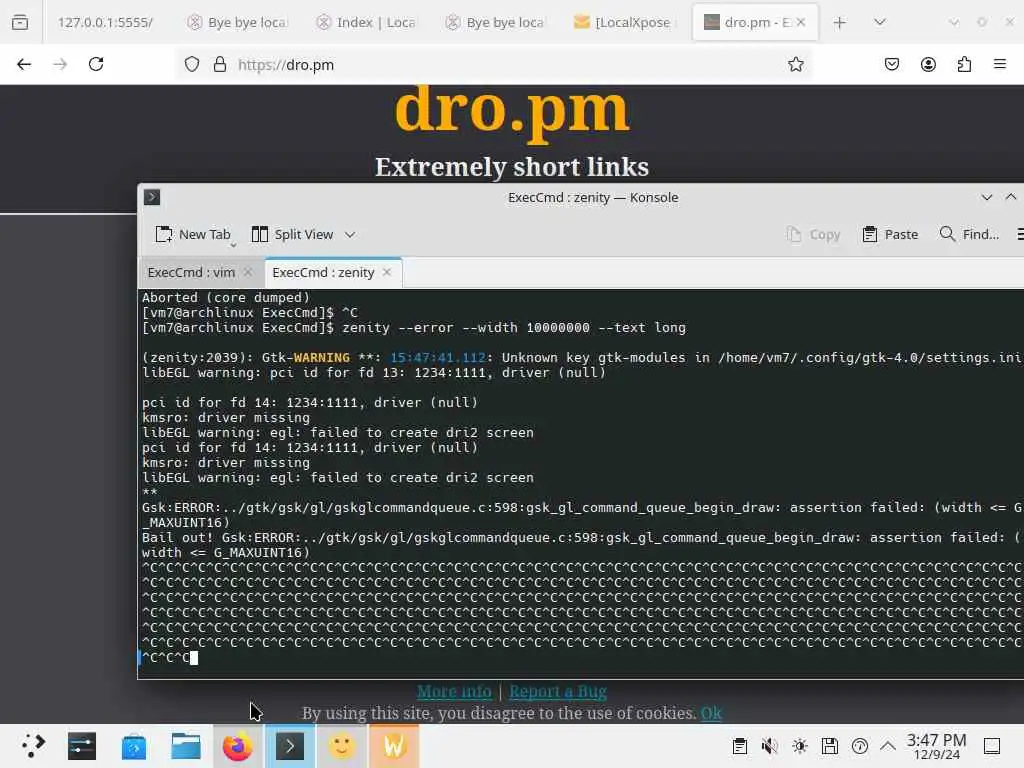The height and width of the screenshot is (768, 1024).
Task: Maximize Konsole with the up chevron
Action: 1011,197
